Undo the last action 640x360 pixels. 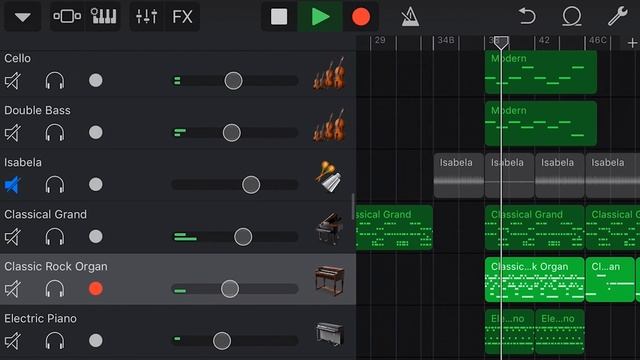coord(527,17)
